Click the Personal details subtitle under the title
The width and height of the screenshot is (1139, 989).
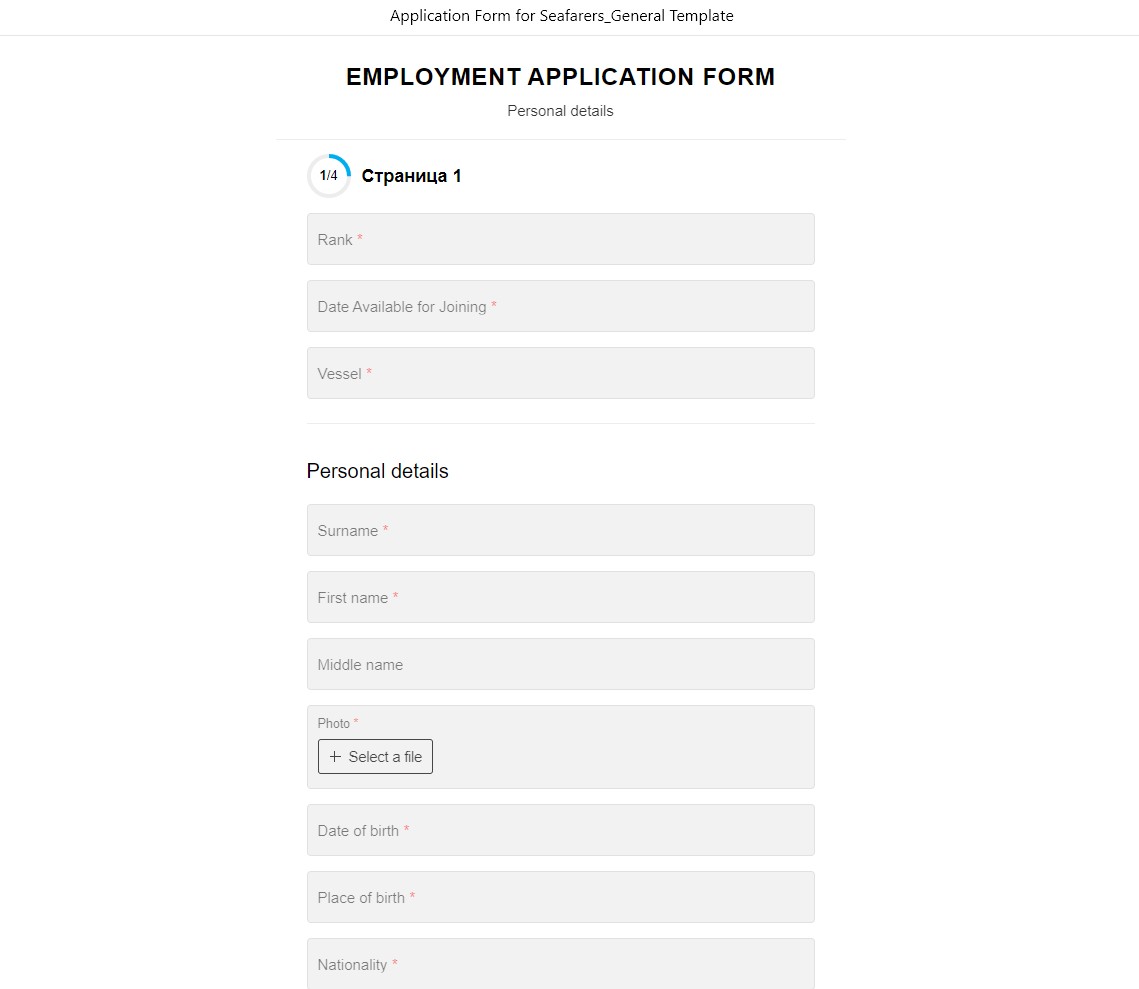pyautogui.click(x=560, y=111)
